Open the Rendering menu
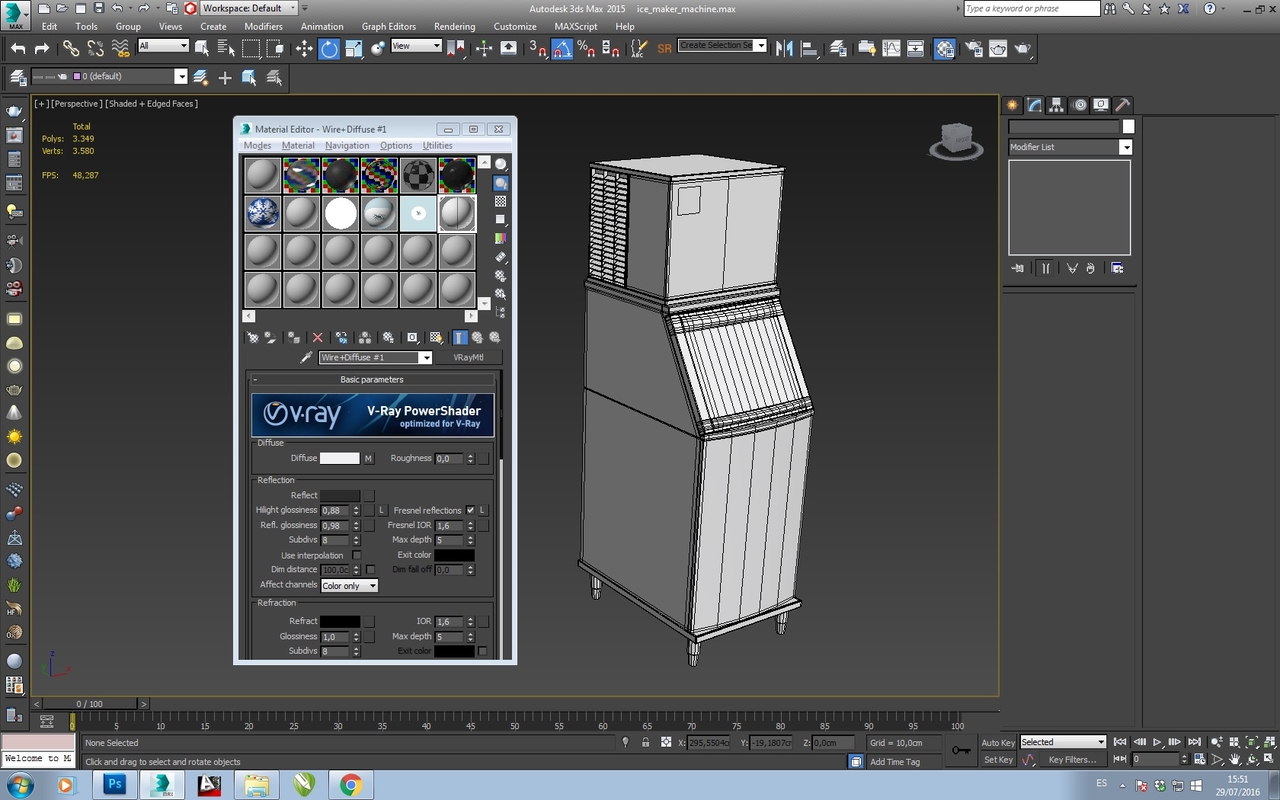This screenshot has height=800, width=1280. 454,26
